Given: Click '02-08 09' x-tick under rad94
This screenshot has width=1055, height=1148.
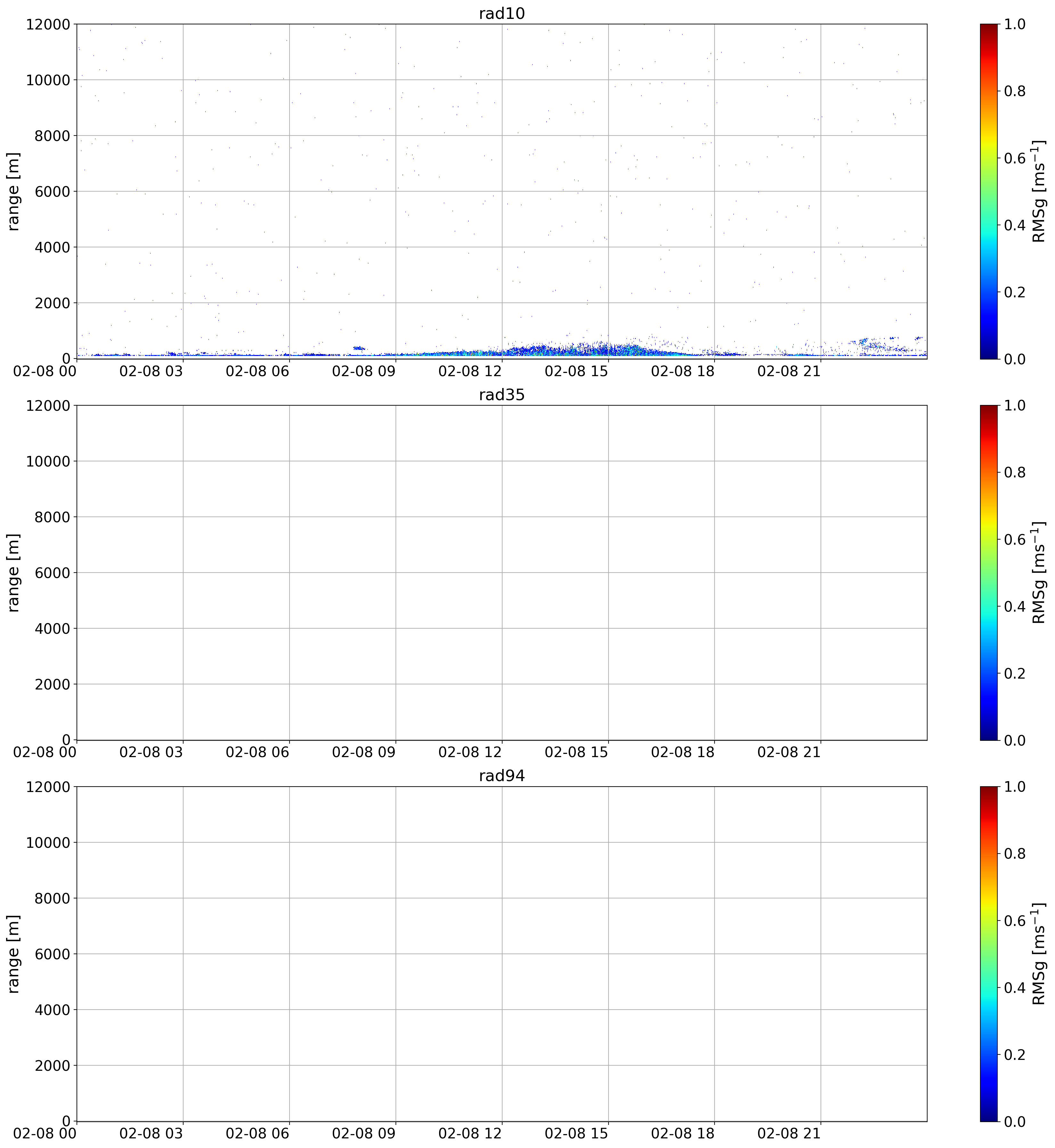Looking at the screenshot, I should (x=364, y=1134).
